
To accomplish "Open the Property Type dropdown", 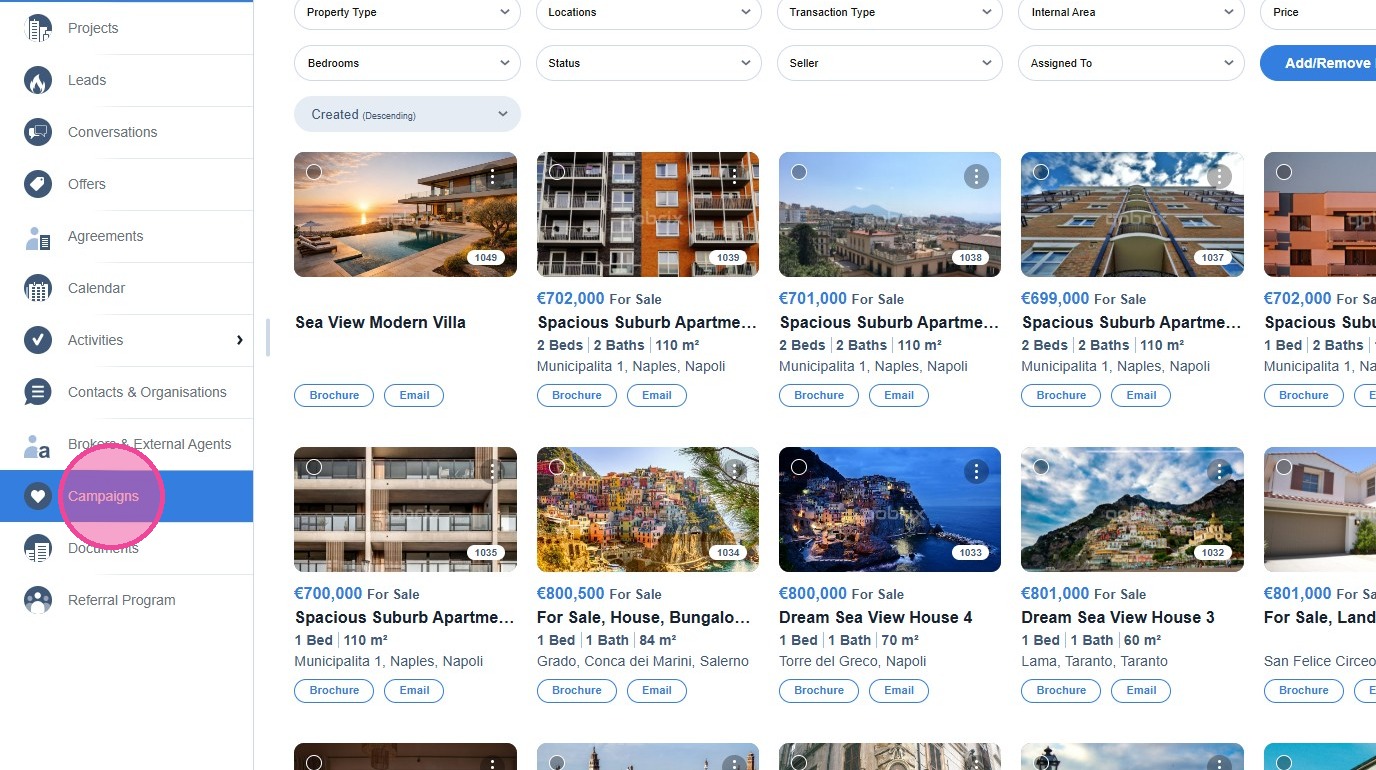I will click(407, 12).
